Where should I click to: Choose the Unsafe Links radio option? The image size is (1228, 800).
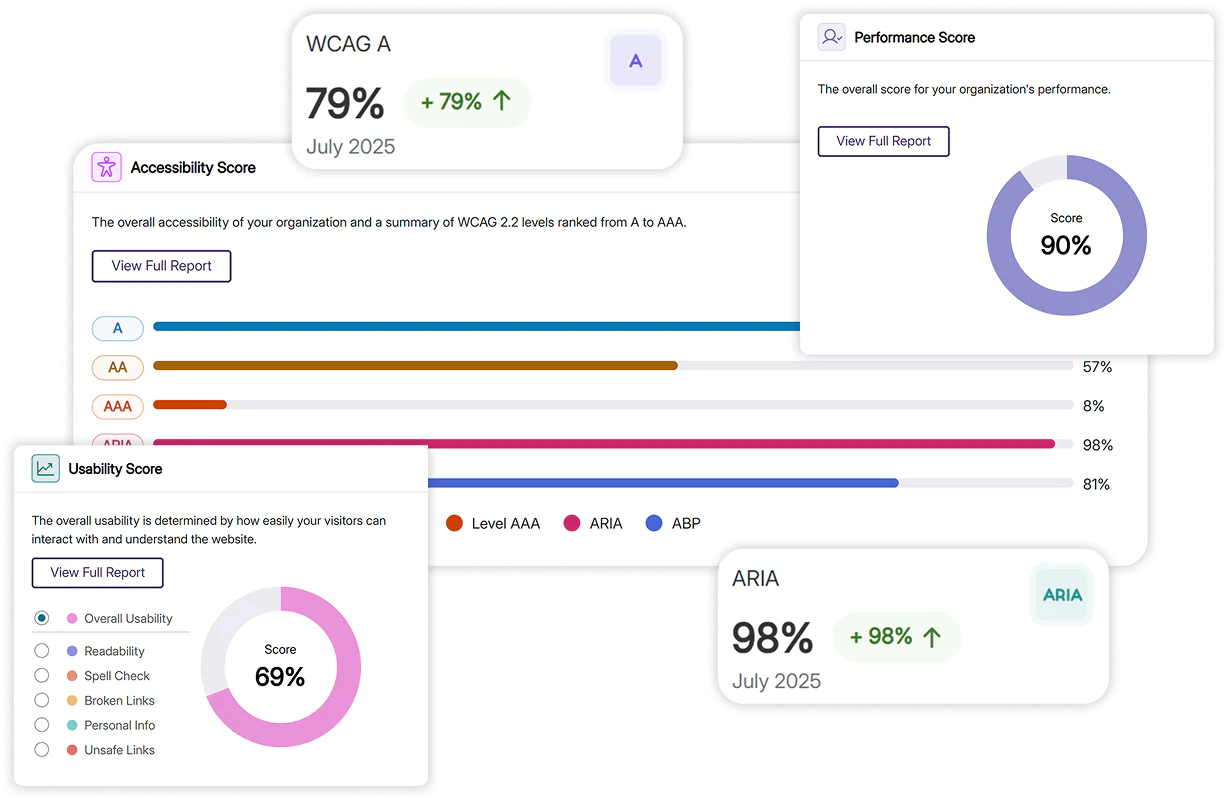coord(42,749)
